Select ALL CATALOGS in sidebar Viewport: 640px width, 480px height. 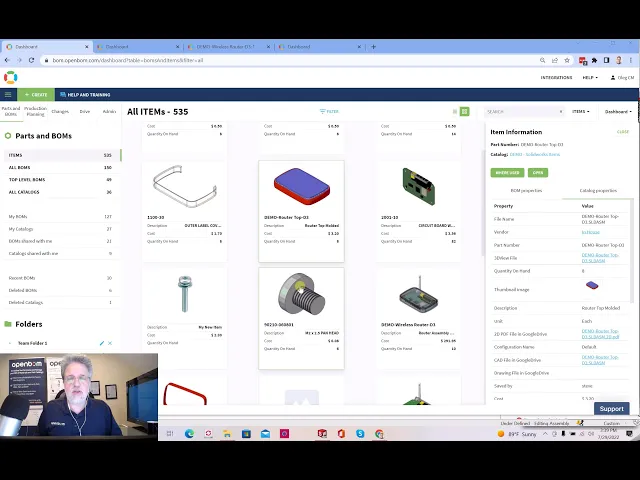coord(60,192)
